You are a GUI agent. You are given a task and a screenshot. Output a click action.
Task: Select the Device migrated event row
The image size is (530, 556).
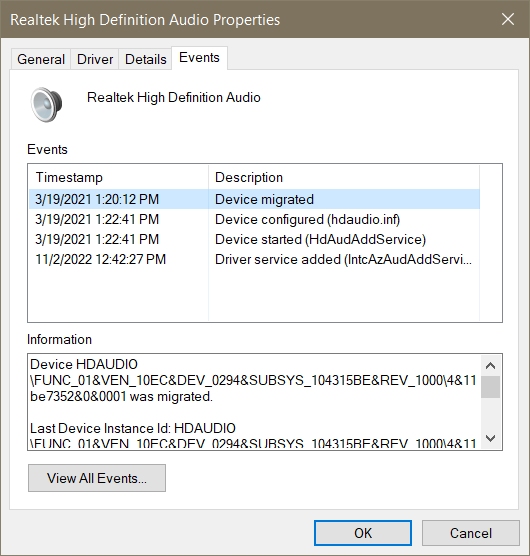(x=254, y=199)
